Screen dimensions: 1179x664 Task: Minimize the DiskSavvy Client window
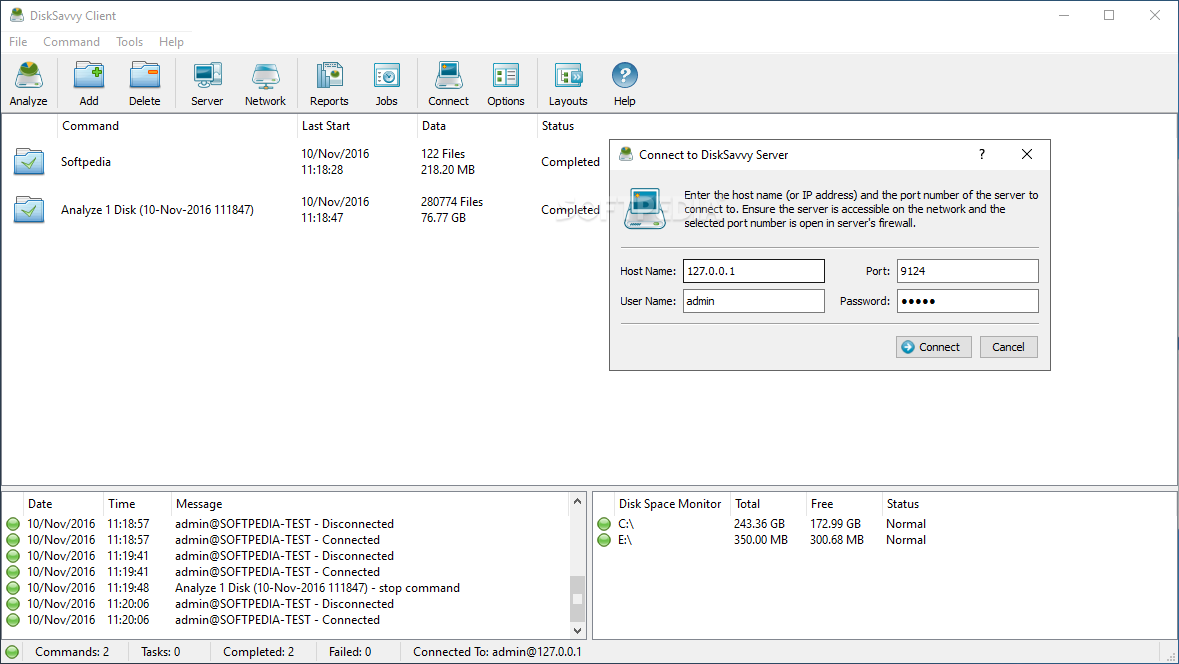click(1064, 15)
